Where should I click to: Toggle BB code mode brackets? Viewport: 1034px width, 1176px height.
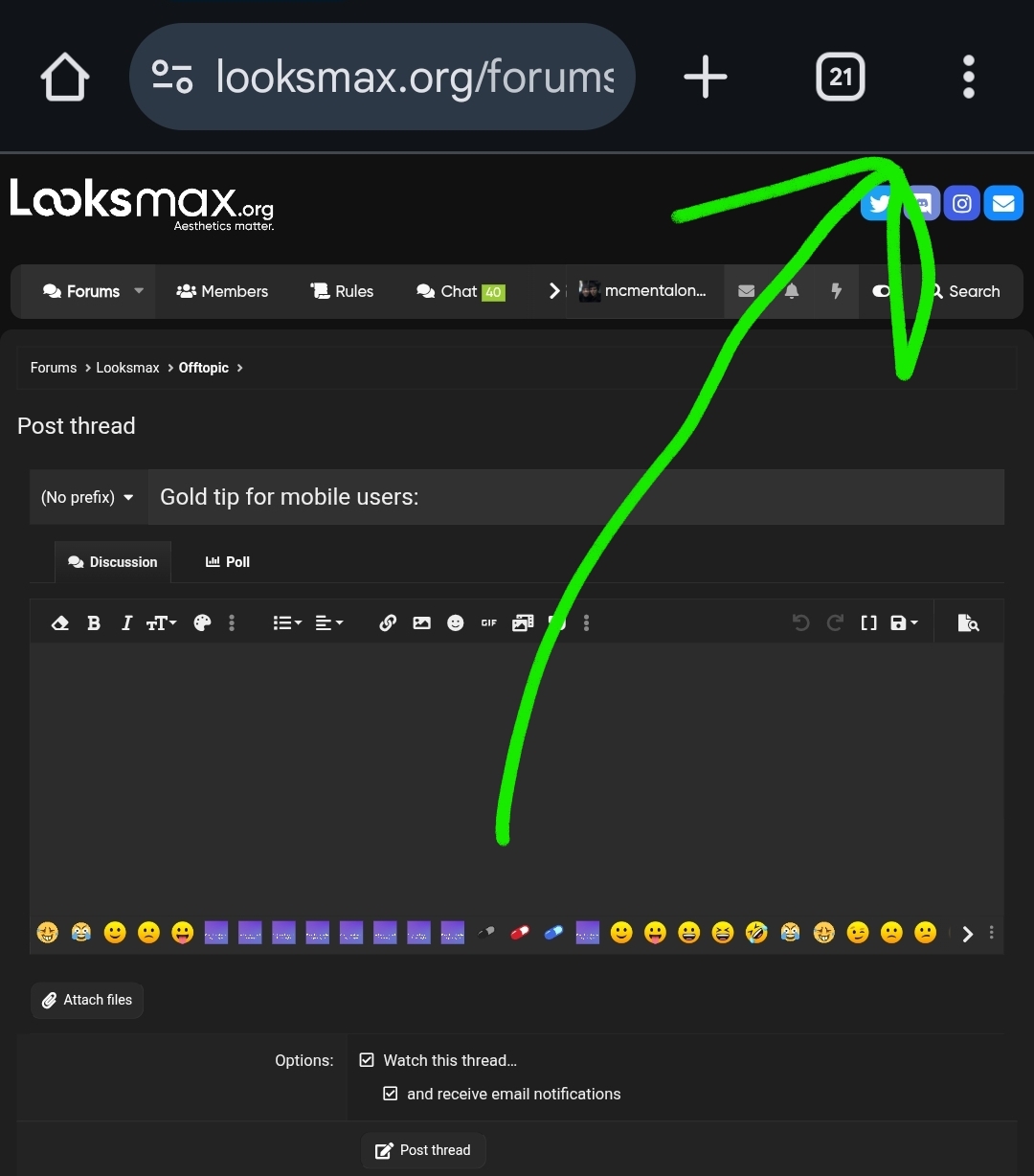868,623
